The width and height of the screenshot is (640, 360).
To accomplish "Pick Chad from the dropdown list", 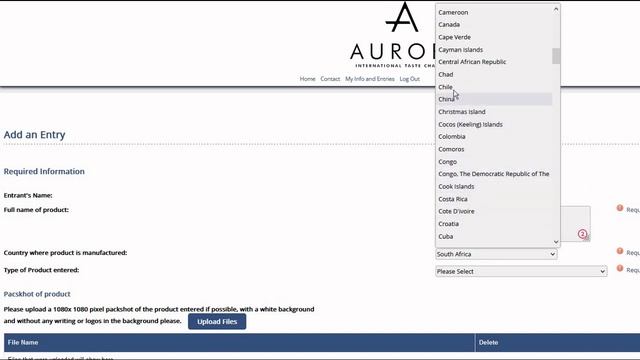I will (x=494, y=74).
